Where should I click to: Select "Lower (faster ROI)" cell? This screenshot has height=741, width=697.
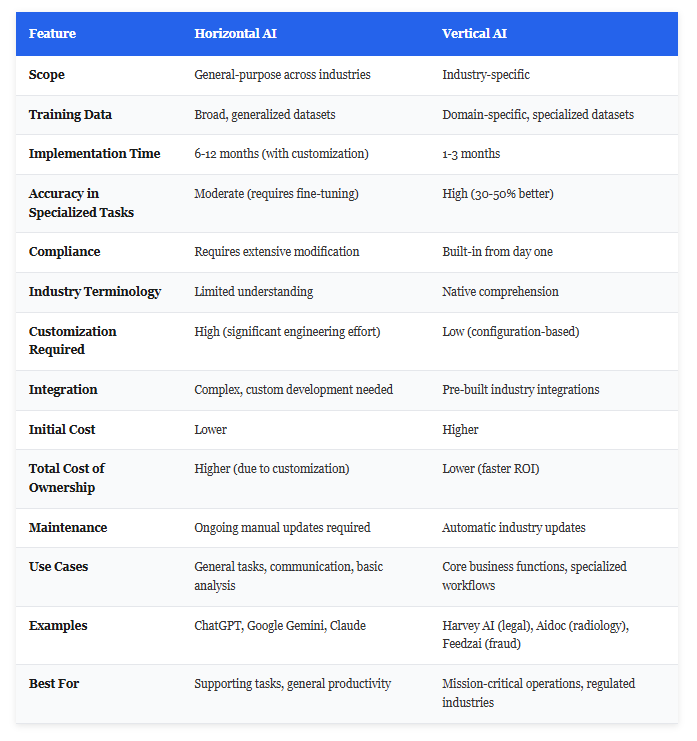[491, 469]
